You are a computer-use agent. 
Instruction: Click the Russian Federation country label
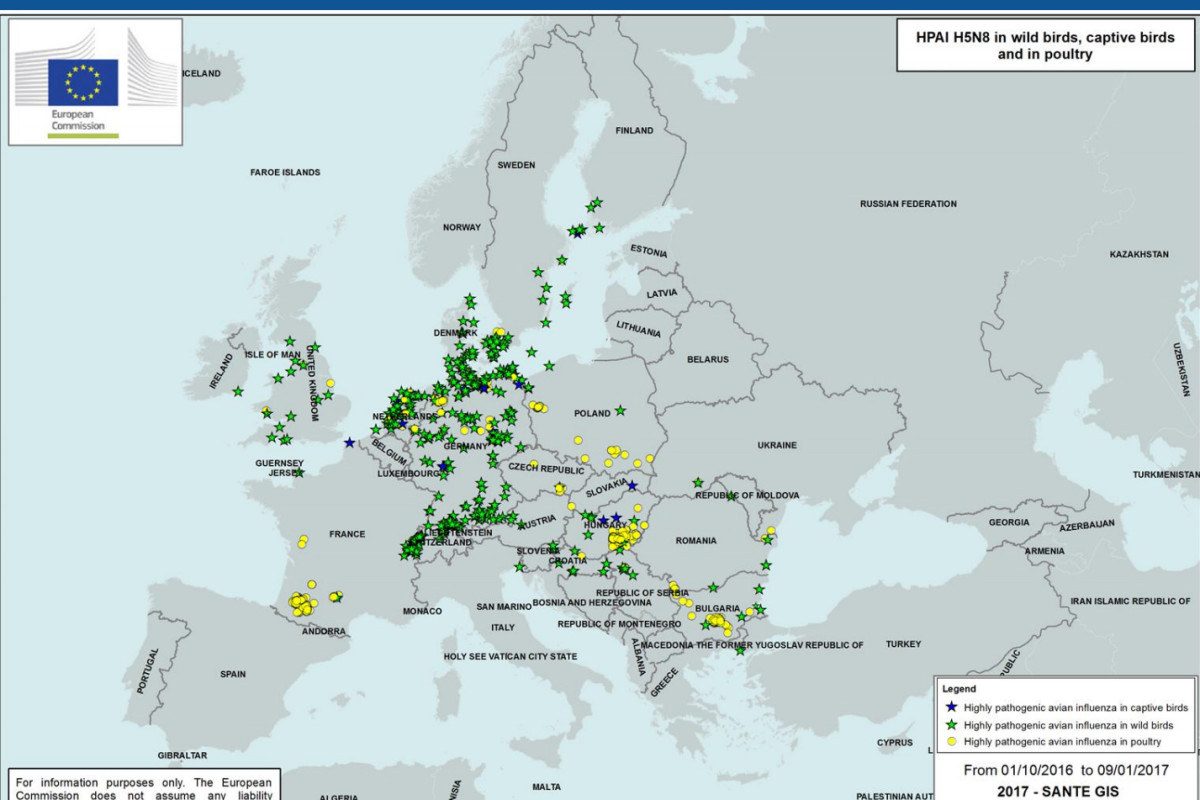908,204
